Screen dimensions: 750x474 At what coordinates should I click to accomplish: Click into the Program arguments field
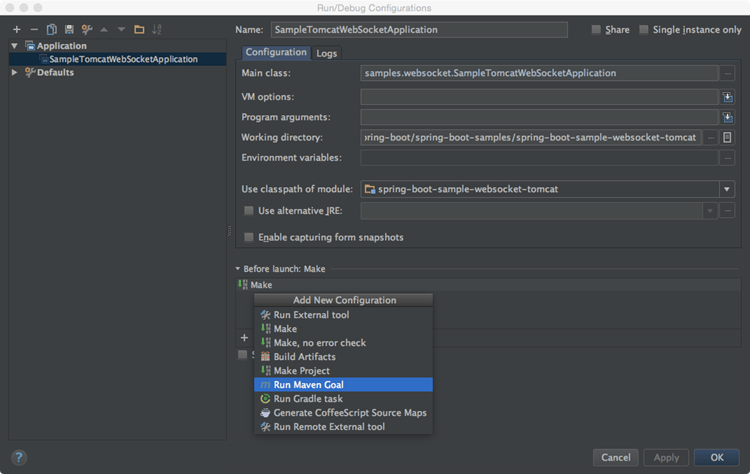[540, 117]
